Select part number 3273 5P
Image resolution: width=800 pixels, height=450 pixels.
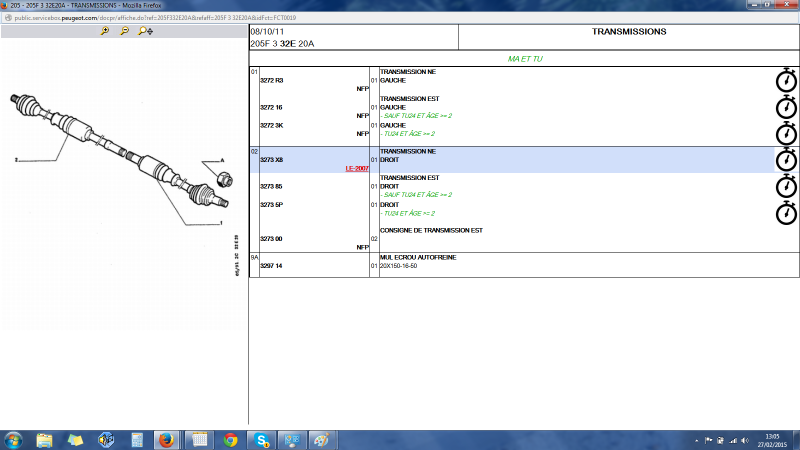(271, 205)
